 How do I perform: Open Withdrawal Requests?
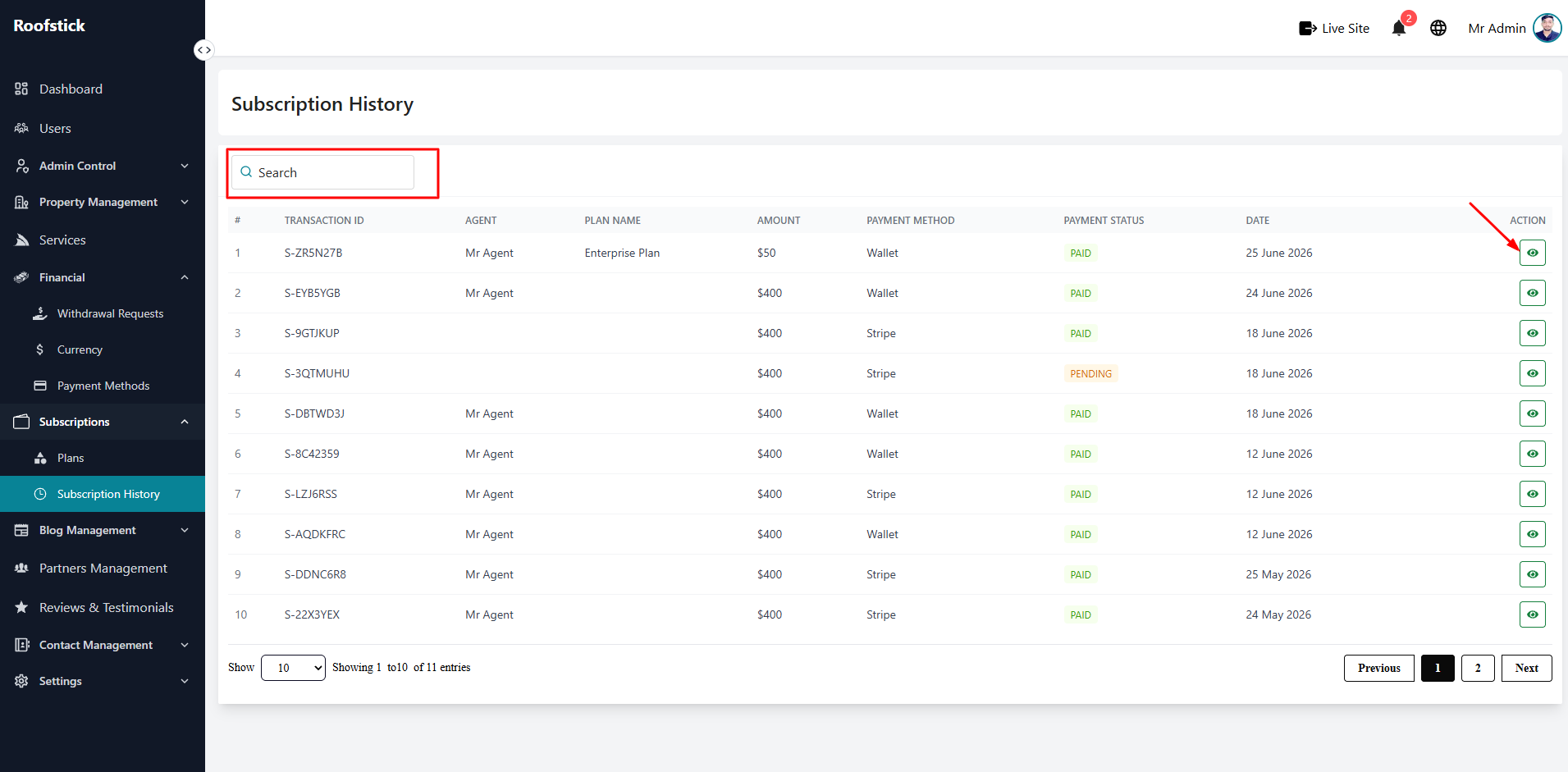pos(103,313)
